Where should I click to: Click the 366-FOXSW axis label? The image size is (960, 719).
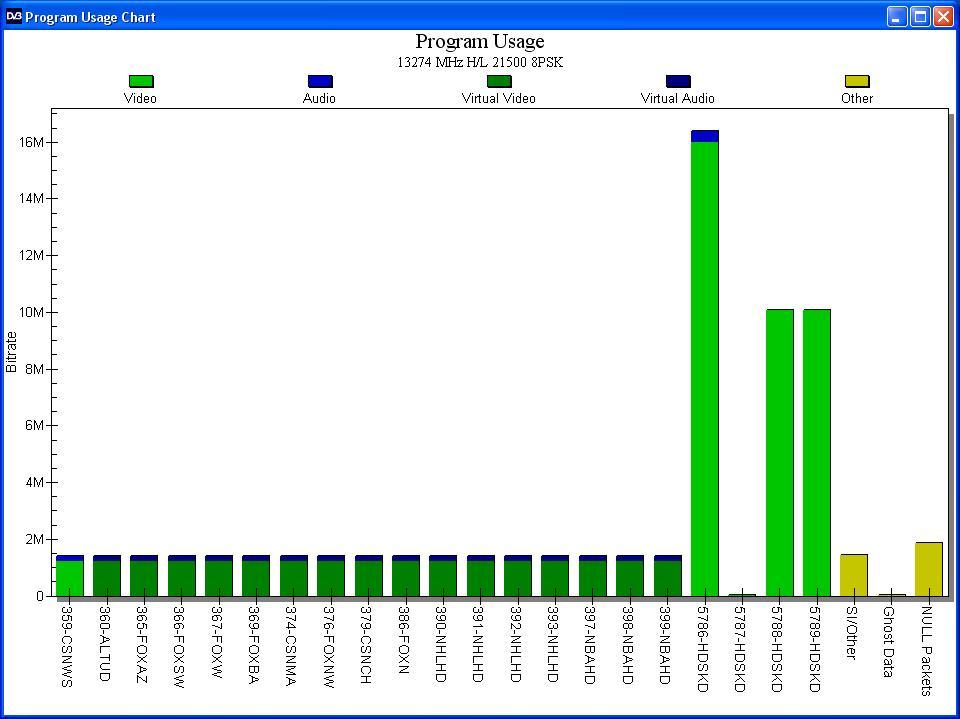[x=178, y=647]
